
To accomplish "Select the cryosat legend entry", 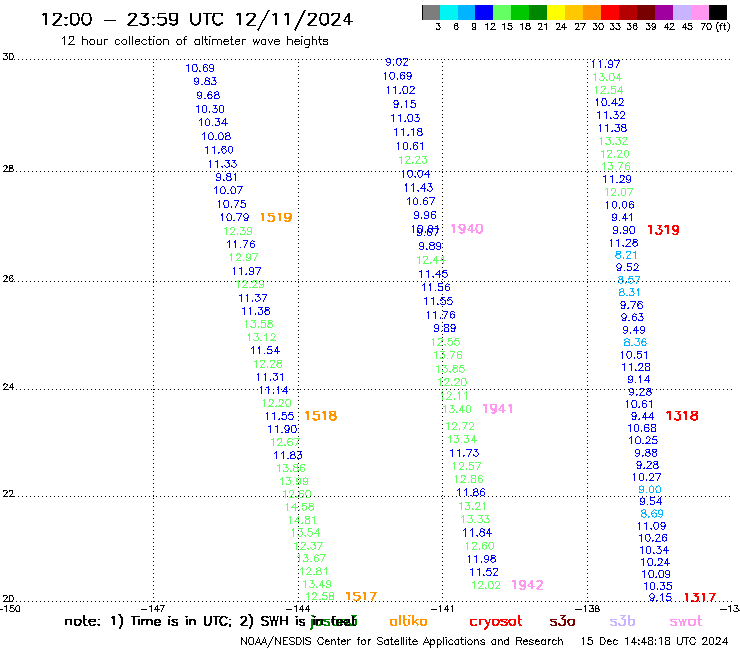I will tap(496, 622).
